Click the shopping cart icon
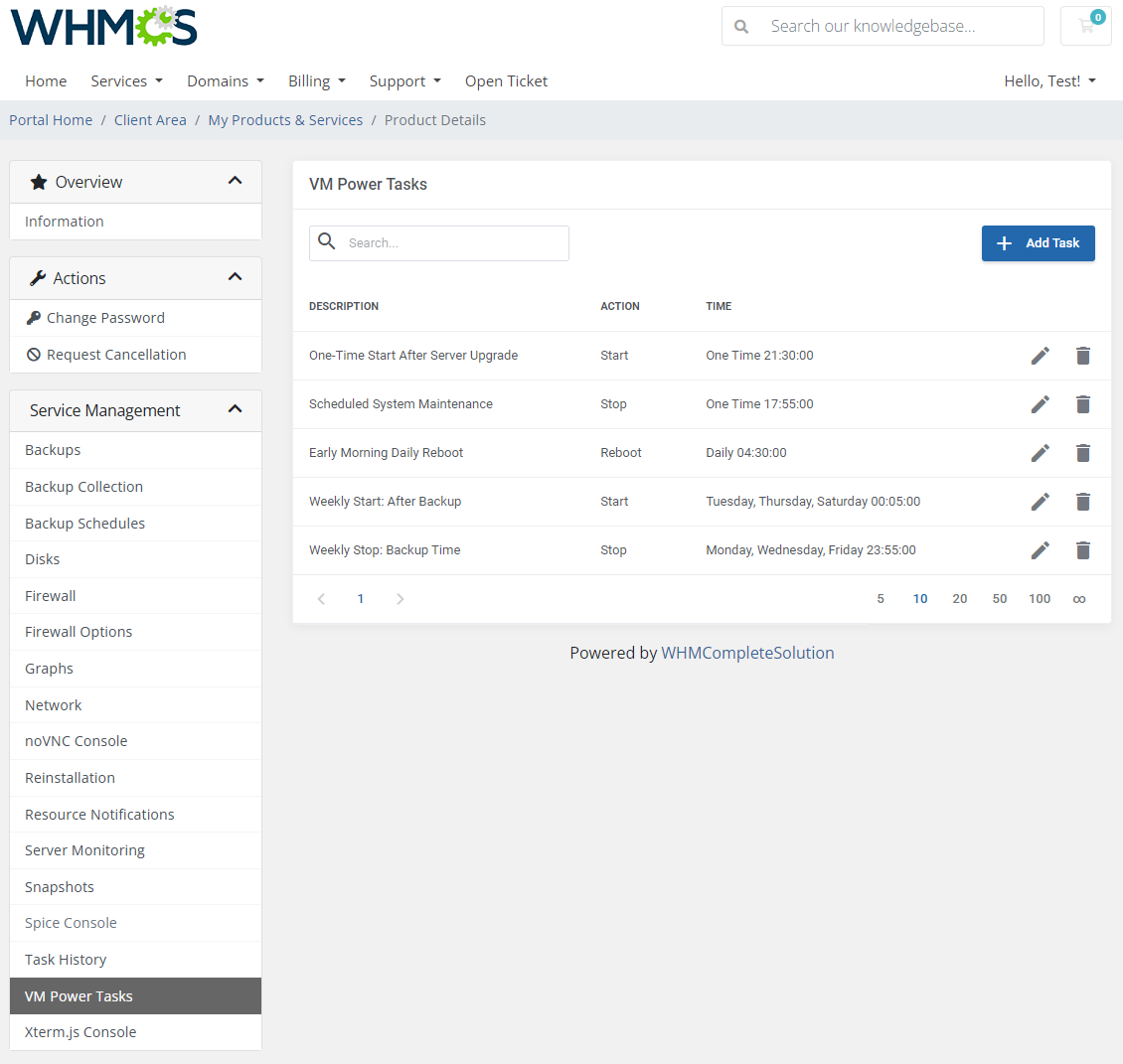The image size is (1123, 1064). tap(1085, 26)
